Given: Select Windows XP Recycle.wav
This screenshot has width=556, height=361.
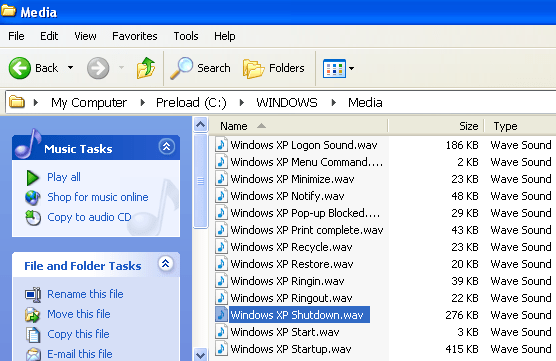Looking at the screenshot, I should (291, 247).
